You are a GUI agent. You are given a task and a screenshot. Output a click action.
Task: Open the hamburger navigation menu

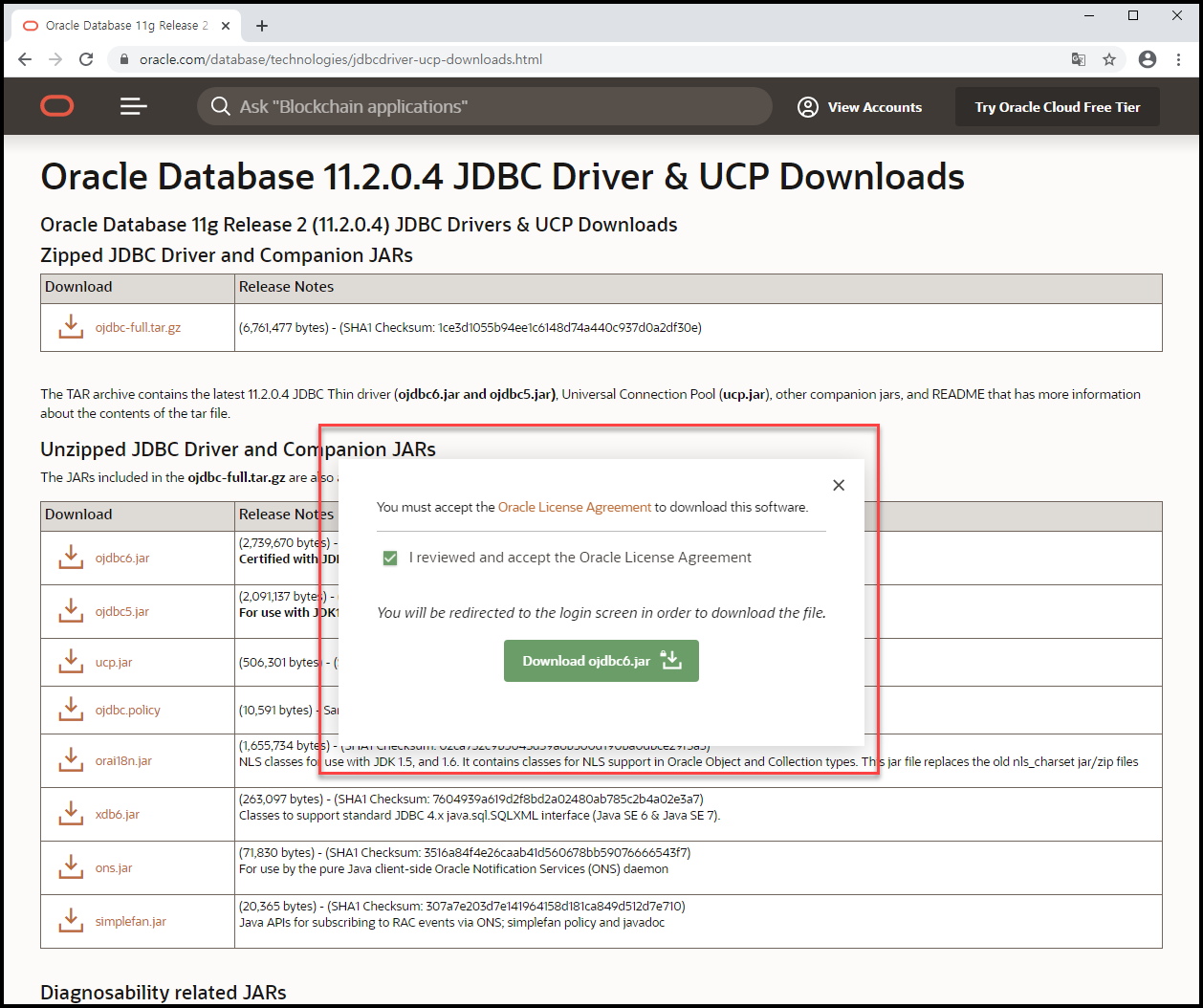134,106
